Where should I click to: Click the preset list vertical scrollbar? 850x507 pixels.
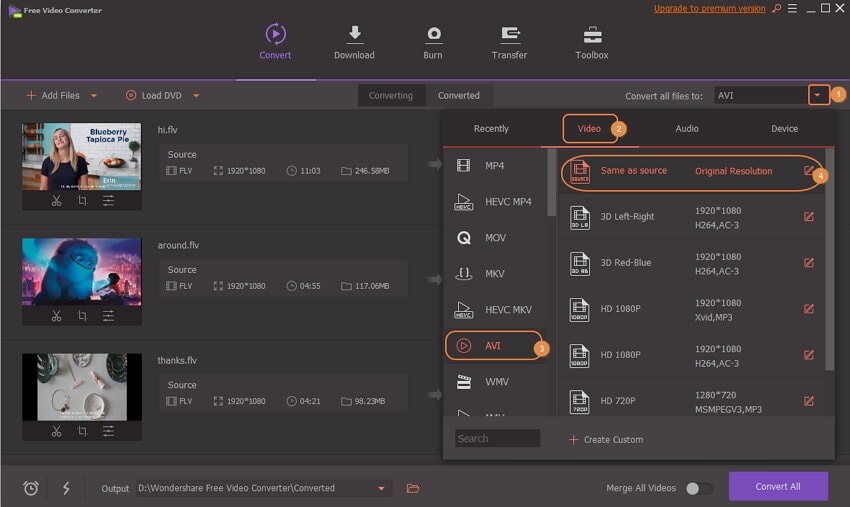(x=829, y=260)
